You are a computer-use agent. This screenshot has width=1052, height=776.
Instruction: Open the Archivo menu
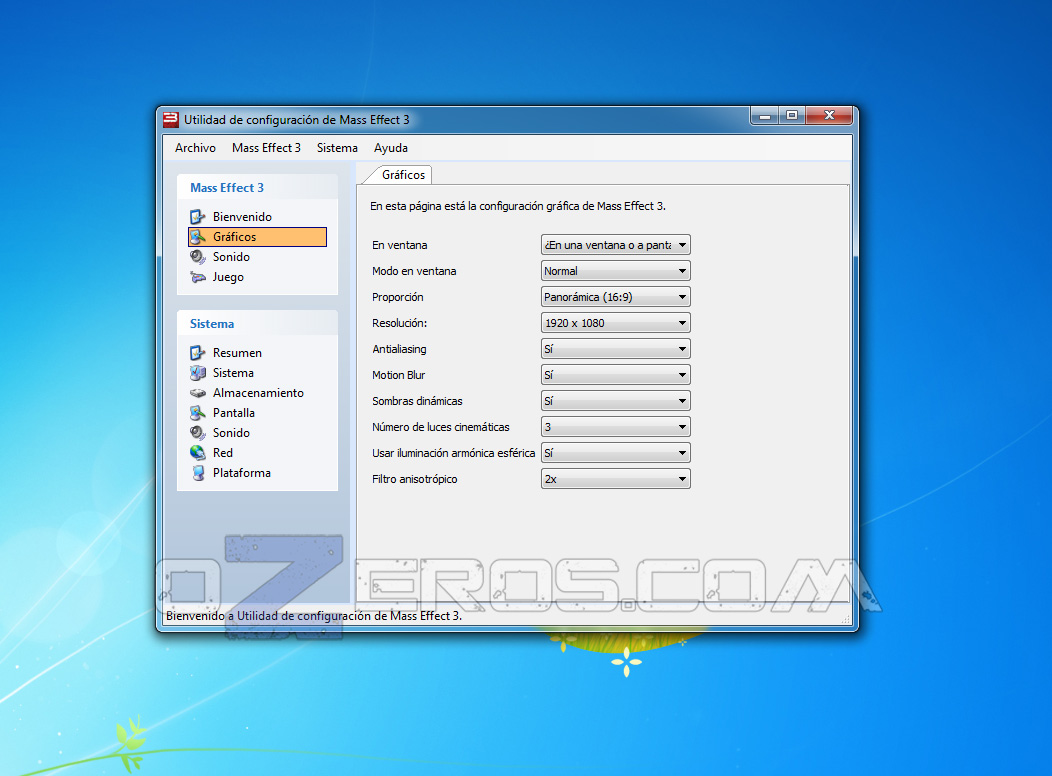click(195, 148)
